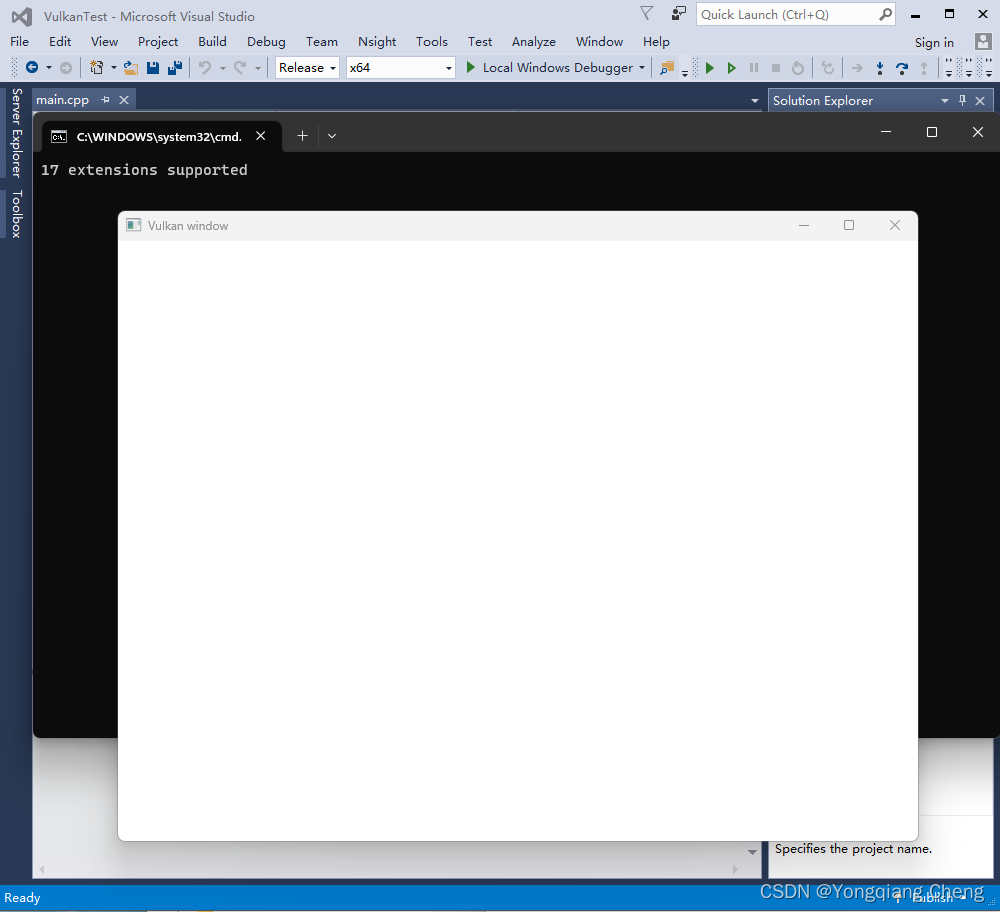1000x912 pixels.
Task: Click the editor vertical scrollbar down arrow
Action: [753, 851]
